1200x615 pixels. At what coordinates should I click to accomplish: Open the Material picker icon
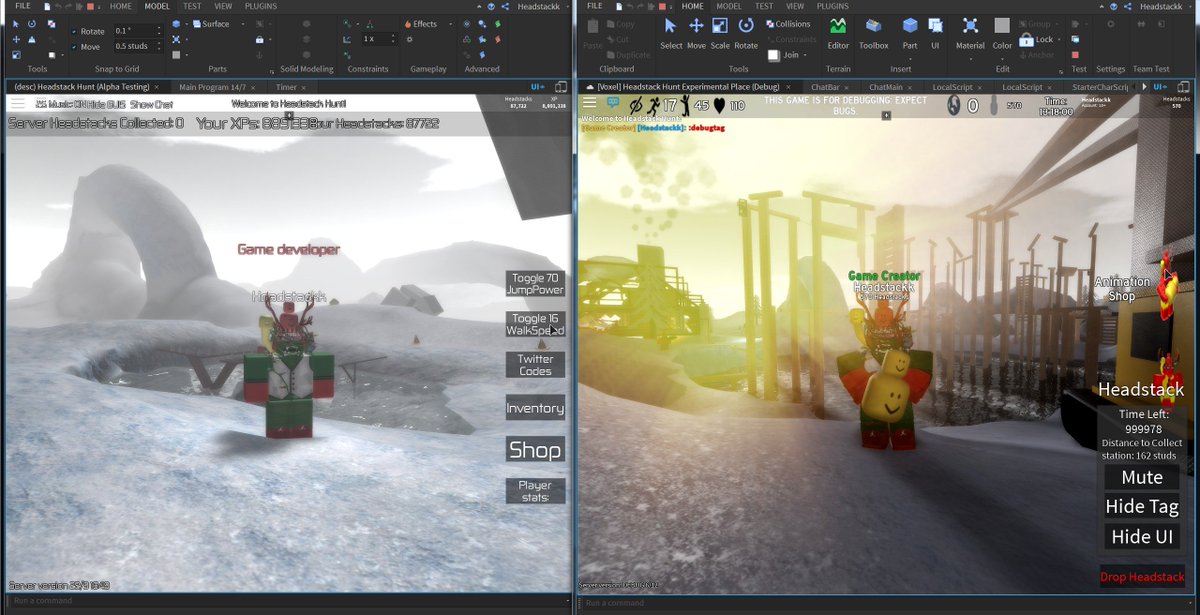point(970,26)
